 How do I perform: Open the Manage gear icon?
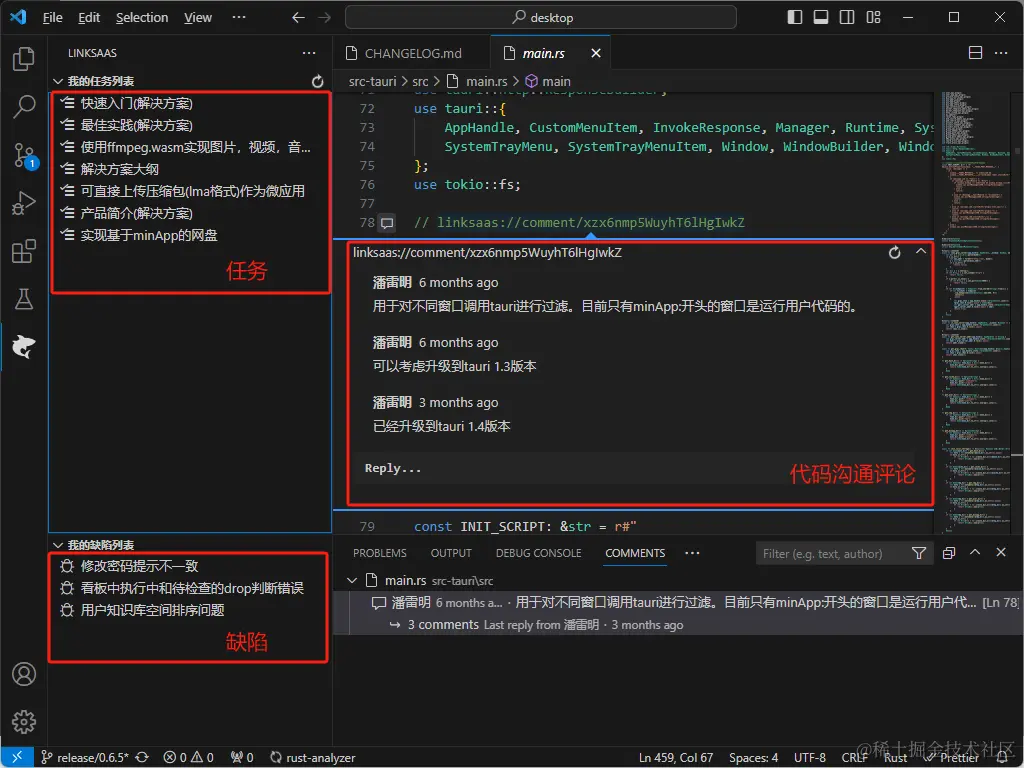[24, 722]
